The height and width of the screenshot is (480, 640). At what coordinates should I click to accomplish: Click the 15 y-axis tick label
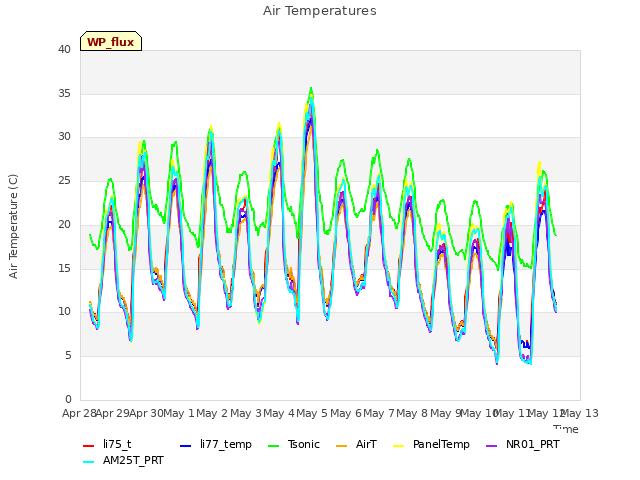(64, 268)
